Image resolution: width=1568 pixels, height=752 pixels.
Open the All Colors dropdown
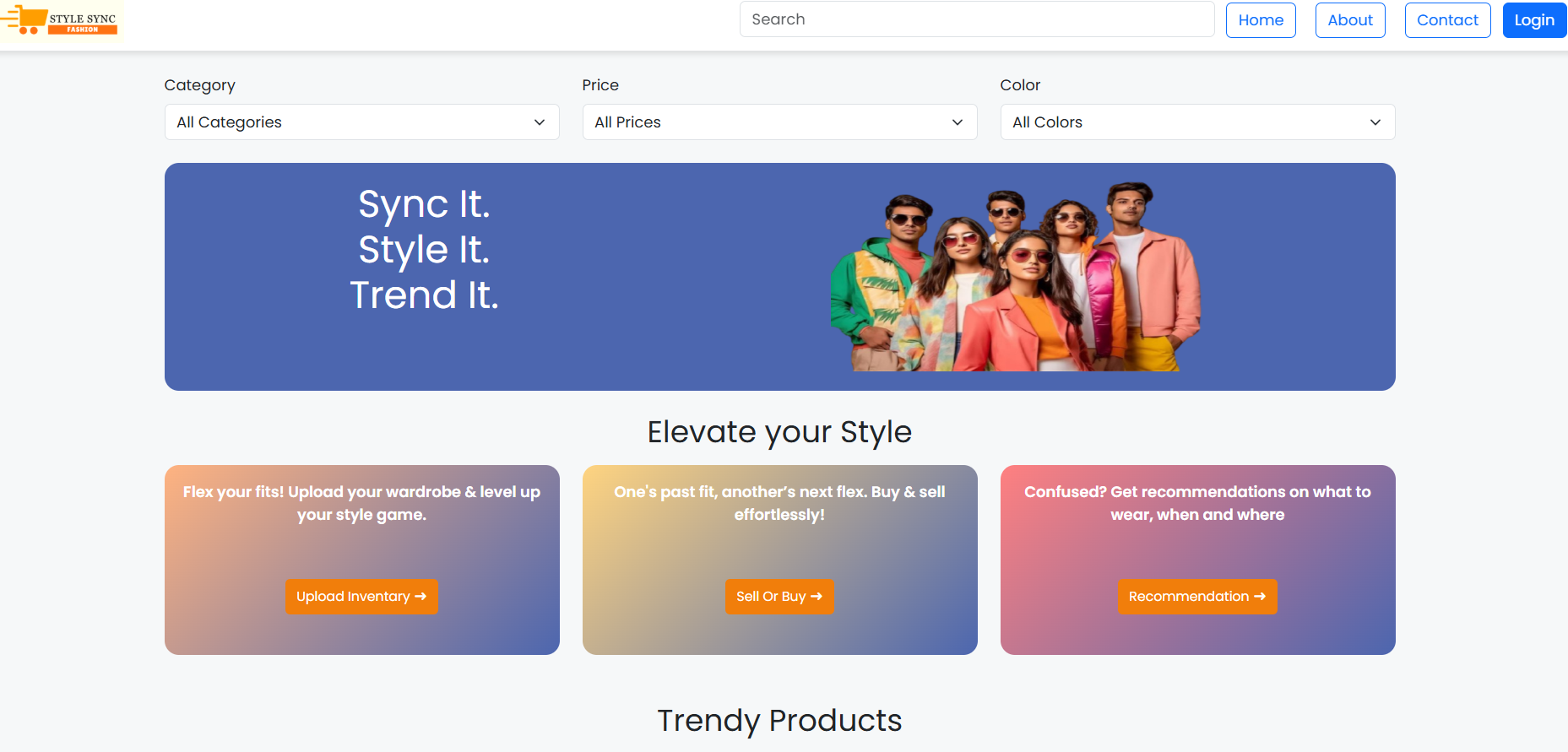click(1197, 122)
